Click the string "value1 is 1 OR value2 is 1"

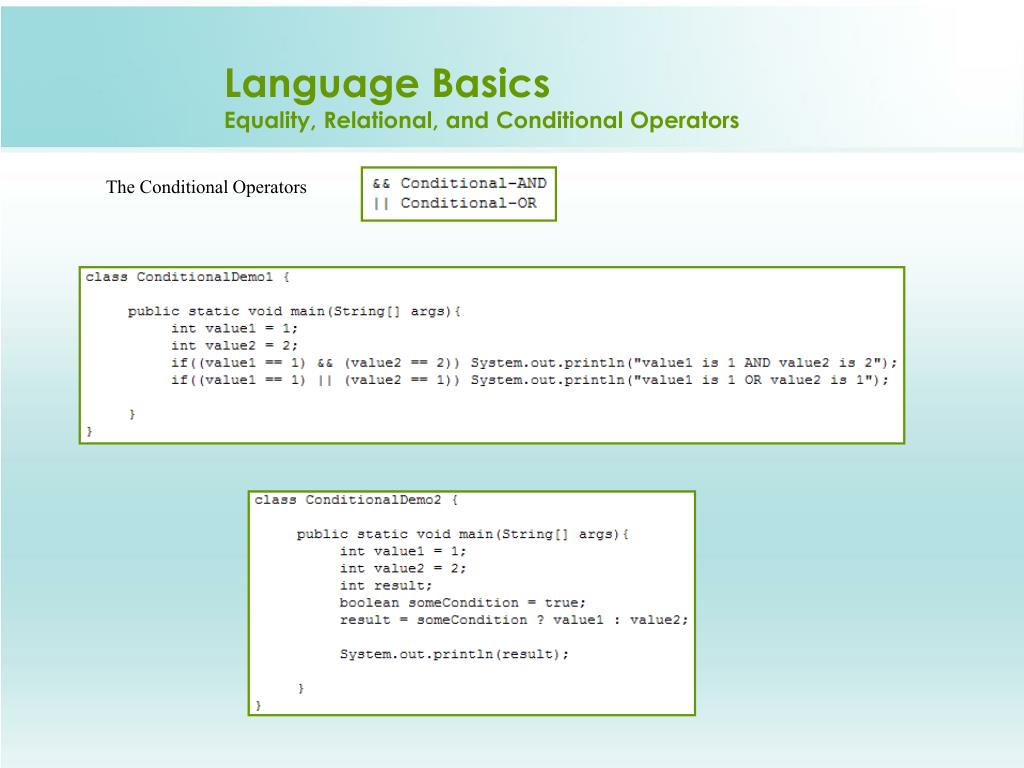pos(753,379)
